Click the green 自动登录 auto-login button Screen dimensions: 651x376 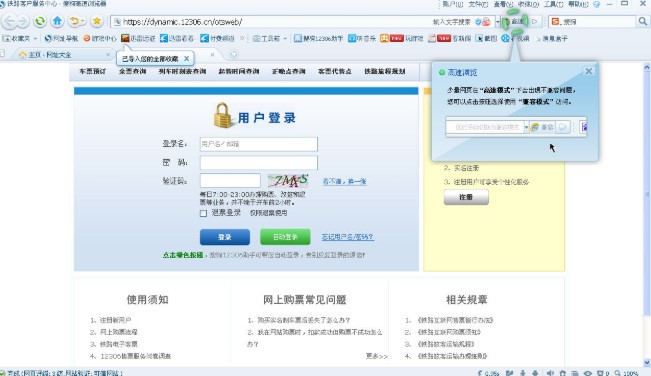click(285, 237)
